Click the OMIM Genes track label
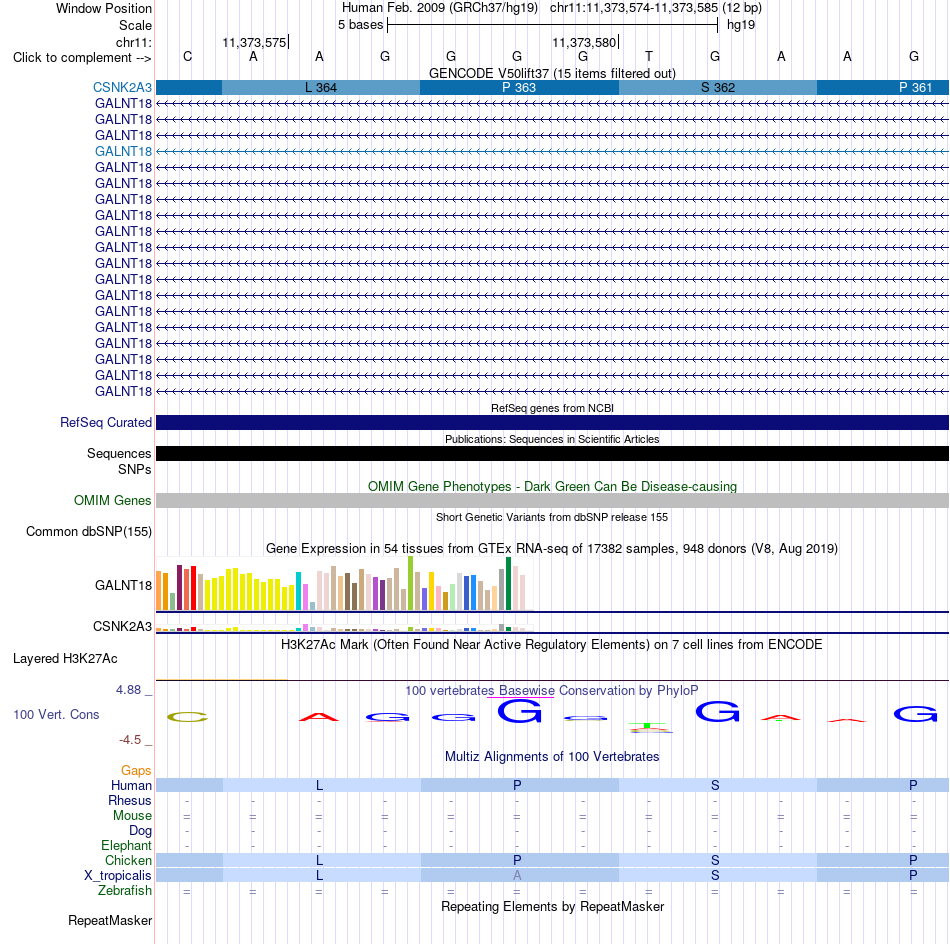 [112, 500]
